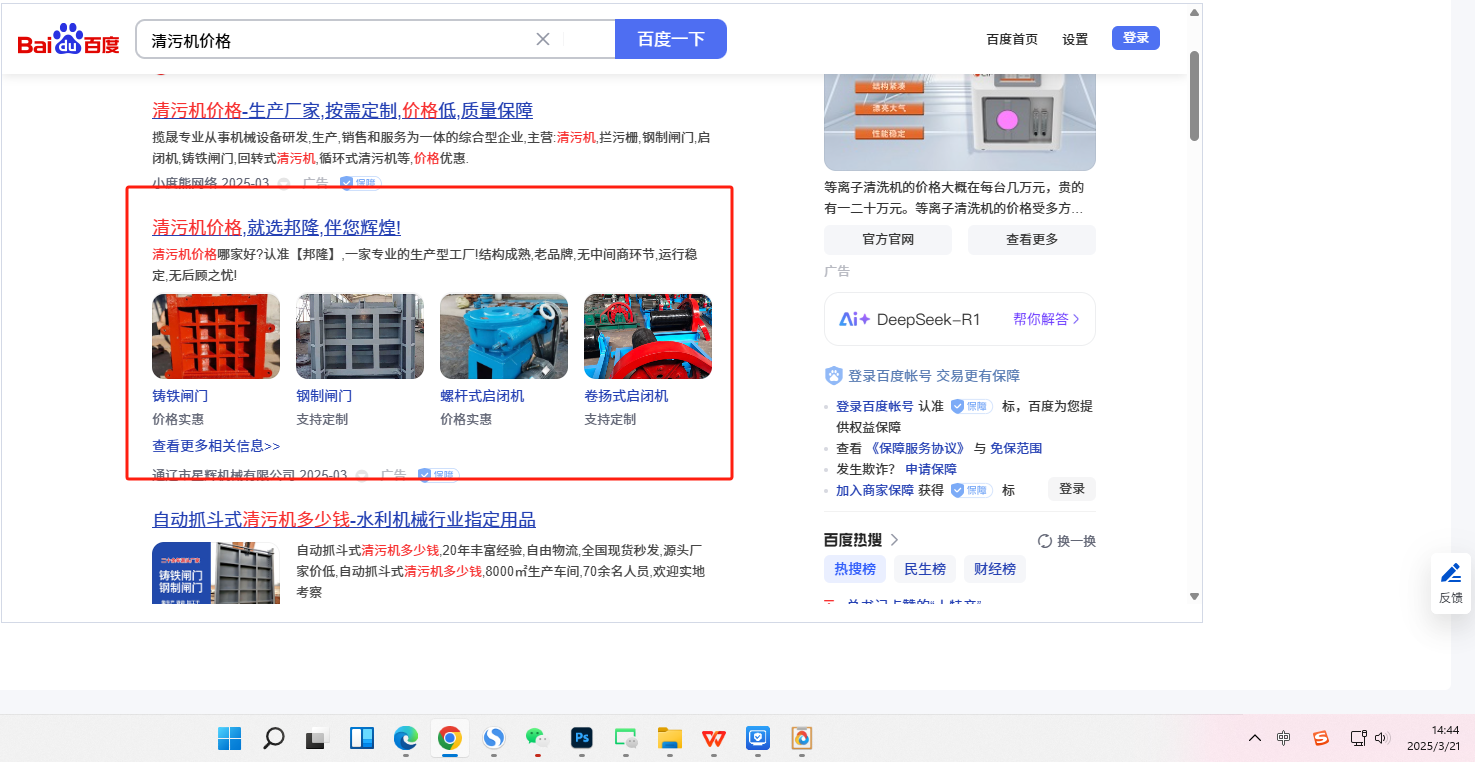
Task: Click the plasma cleaner ad image
Action: (960, 120)
